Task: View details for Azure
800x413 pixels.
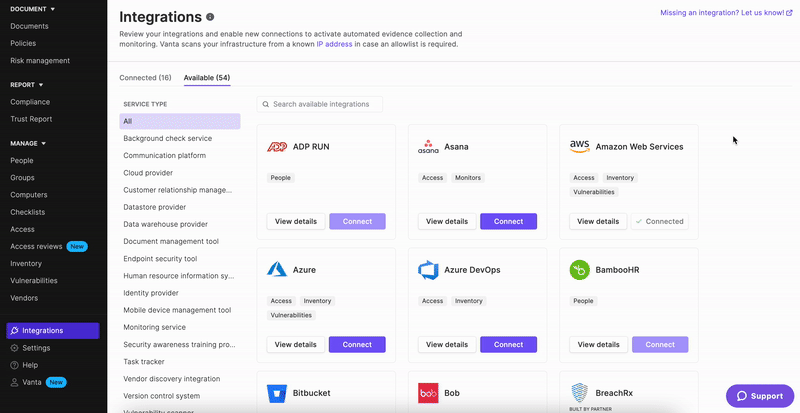Action: pos(296,345)
